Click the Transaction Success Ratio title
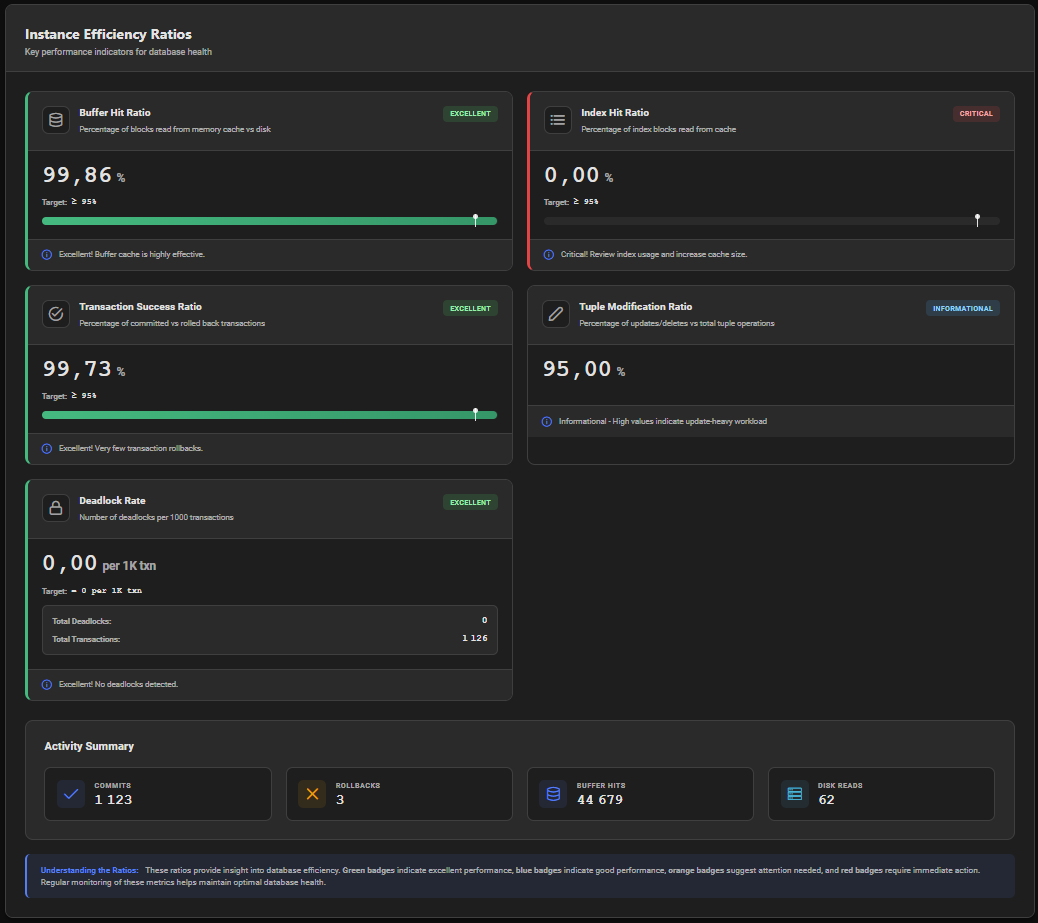Viewport: 1038px width, 923px height. (x=140, y=307)
